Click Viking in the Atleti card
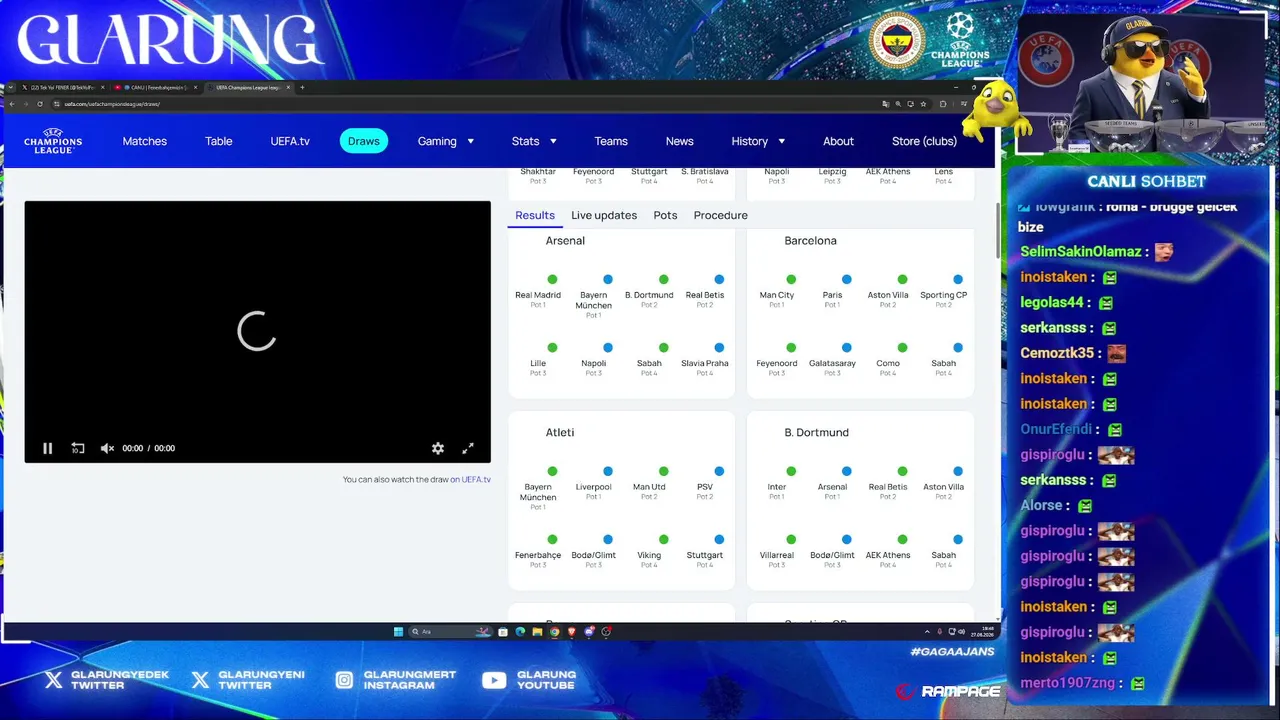The width and height of the screenshot is (1280, 720). tap(649, 555)
